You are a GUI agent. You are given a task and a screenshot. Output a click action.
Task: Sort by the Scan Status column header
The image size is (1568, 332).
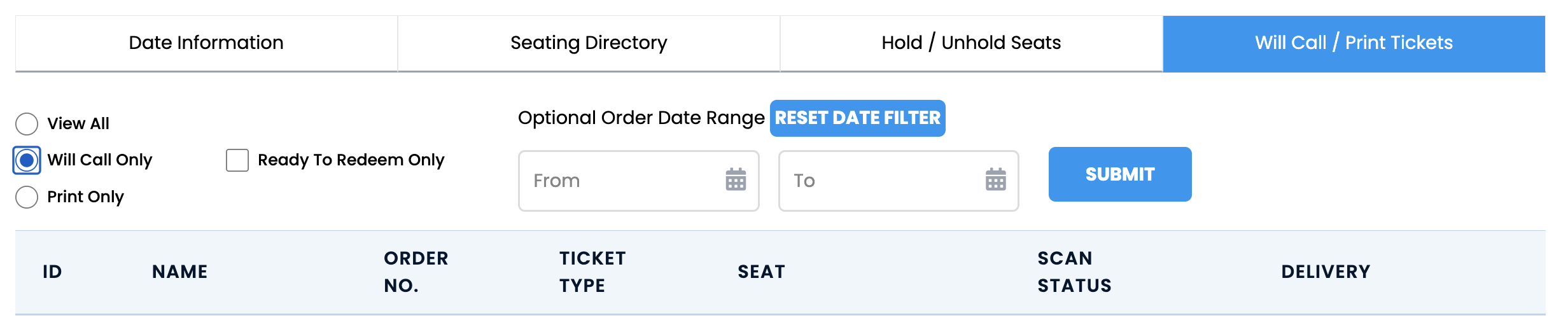[1074, 272]
